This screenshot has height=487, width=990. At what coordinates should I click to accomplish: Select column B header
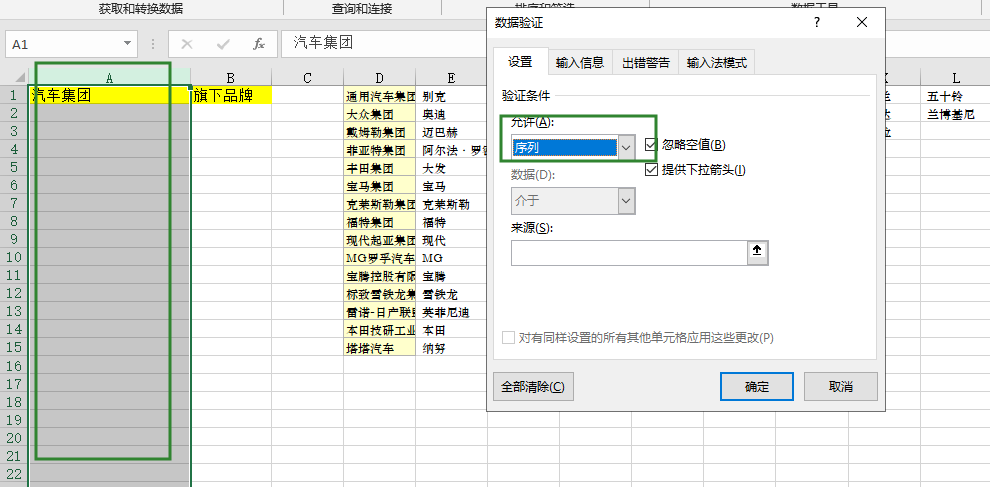[x=230, y=78]
